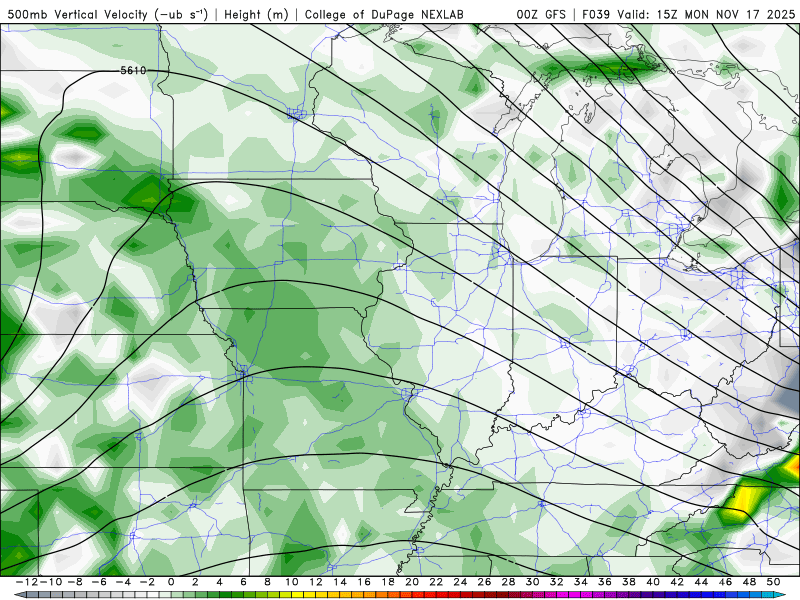Click the '4' colorbar value
Image resolution: width=800 pixels, height=600 pixels.
tap(219, 582)
